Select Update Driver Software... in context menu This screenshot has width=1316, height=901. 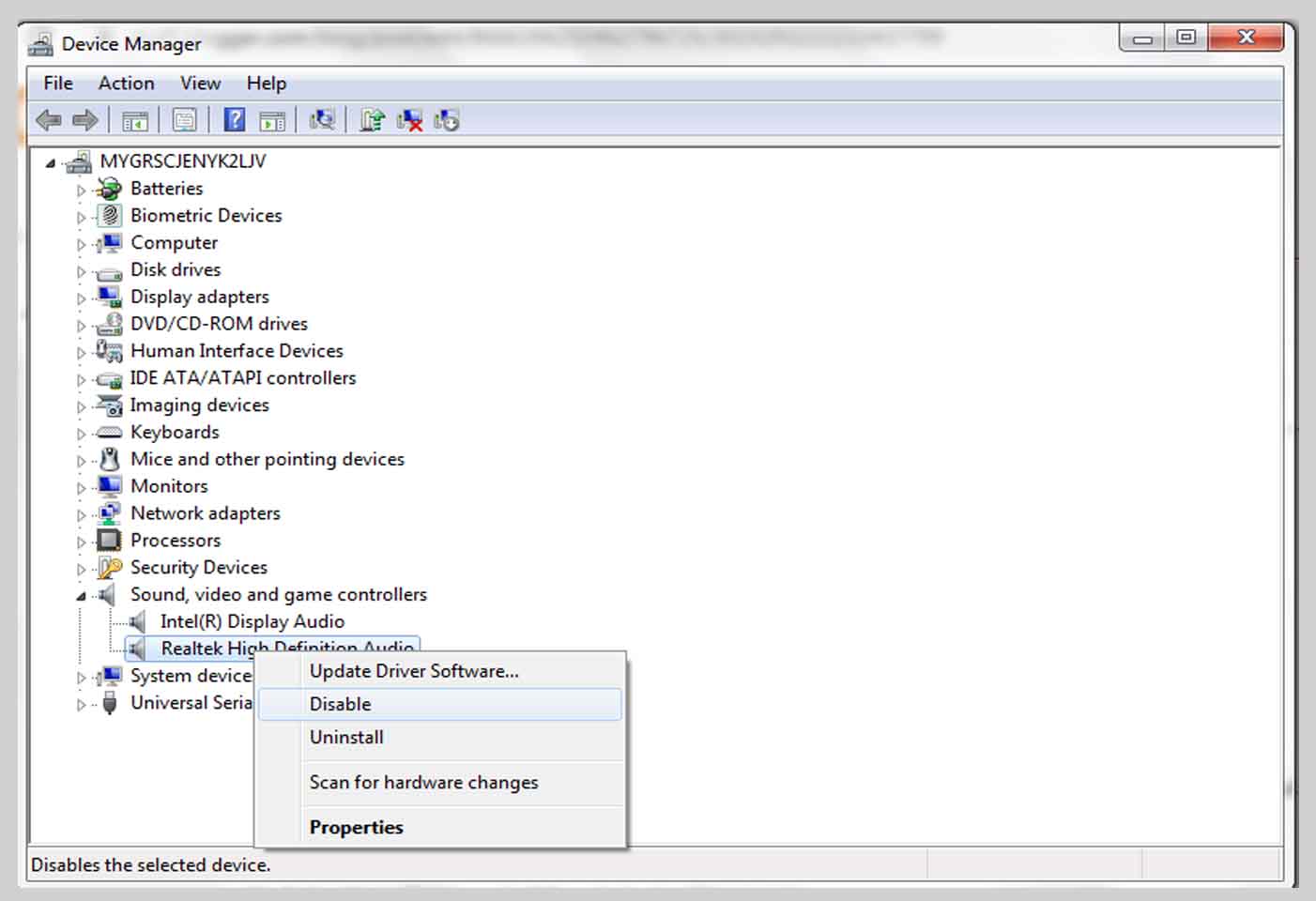tap(414, 671)
